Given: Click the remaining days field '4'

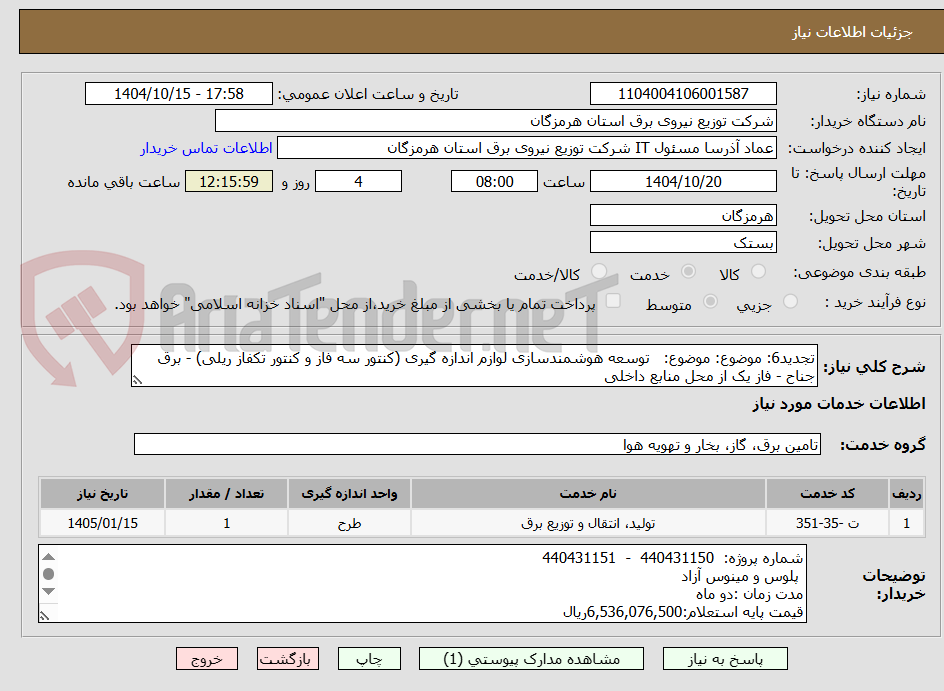Looking at the screenshot, I should click(x=359, y=181).
